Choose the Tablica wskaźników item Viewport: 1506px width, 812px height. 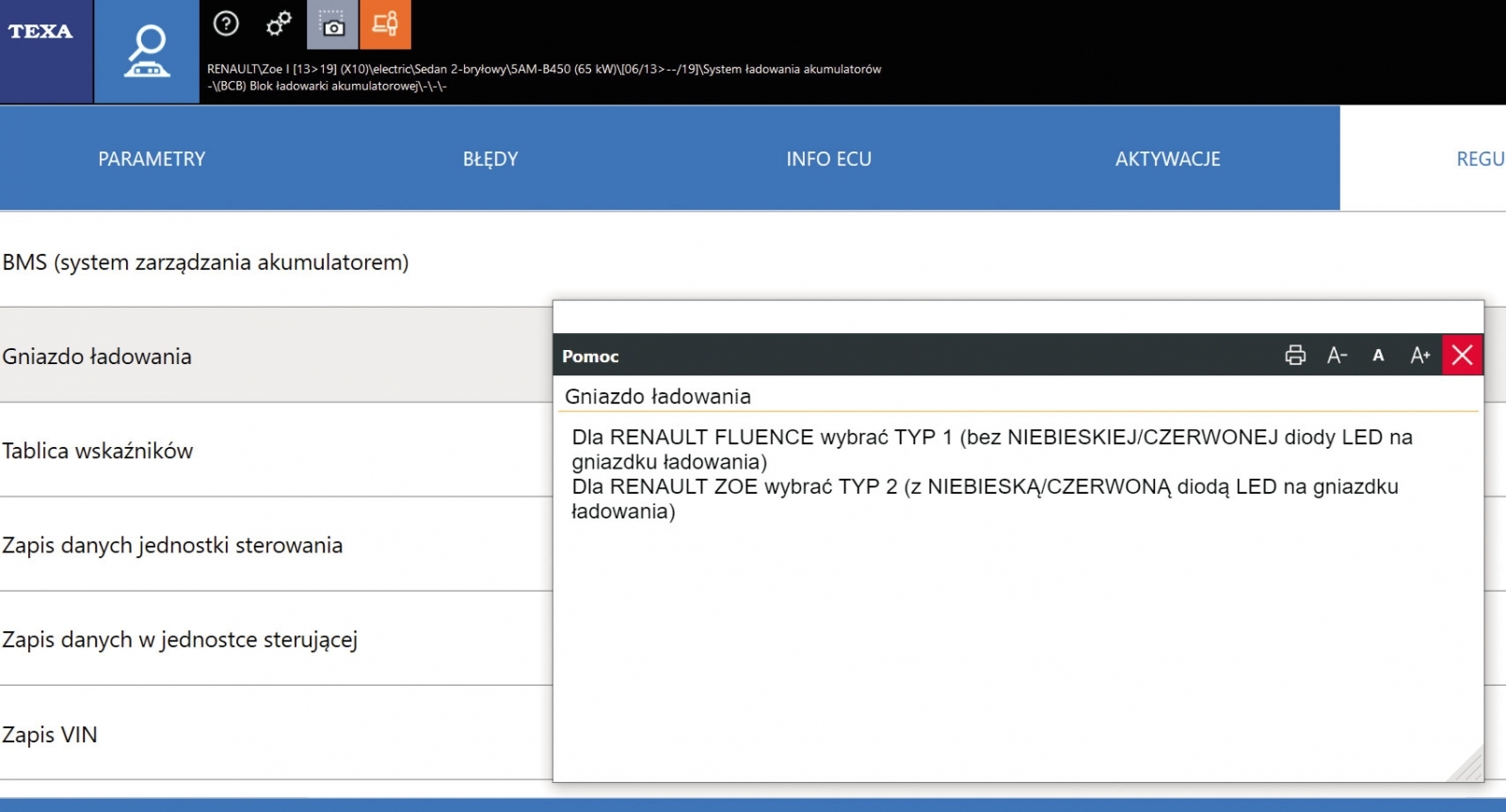98,451
